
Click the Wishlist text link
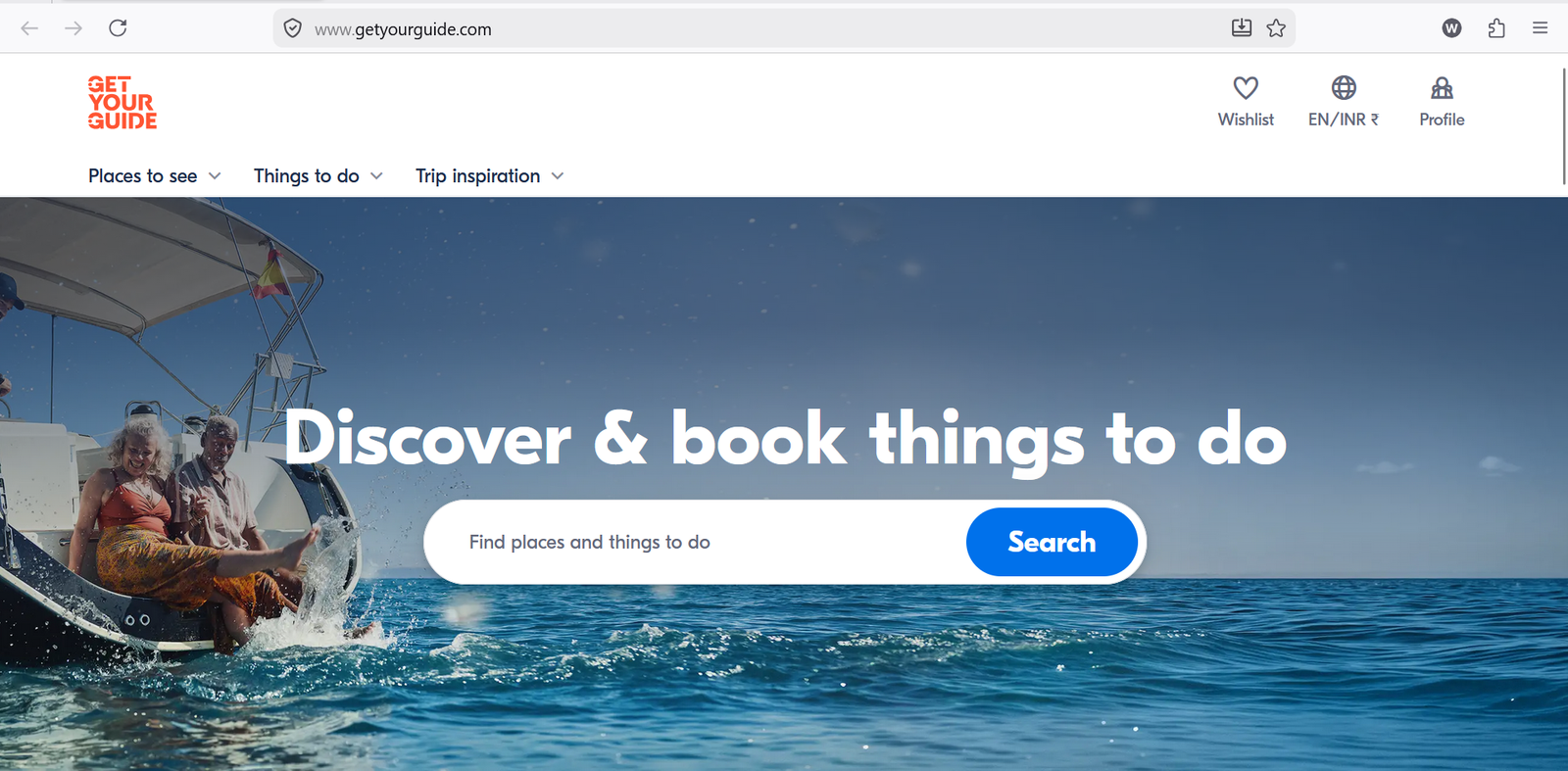pyautogui.click(x=1246, y=120)
